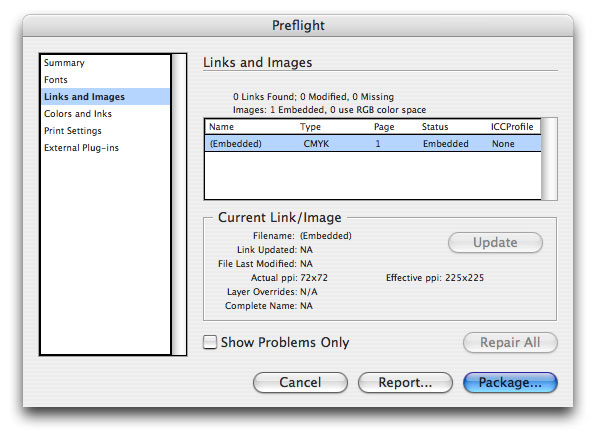This screenshot has height=430, width=591.
Task: Click the Report... button
Action: pos(405,382)
